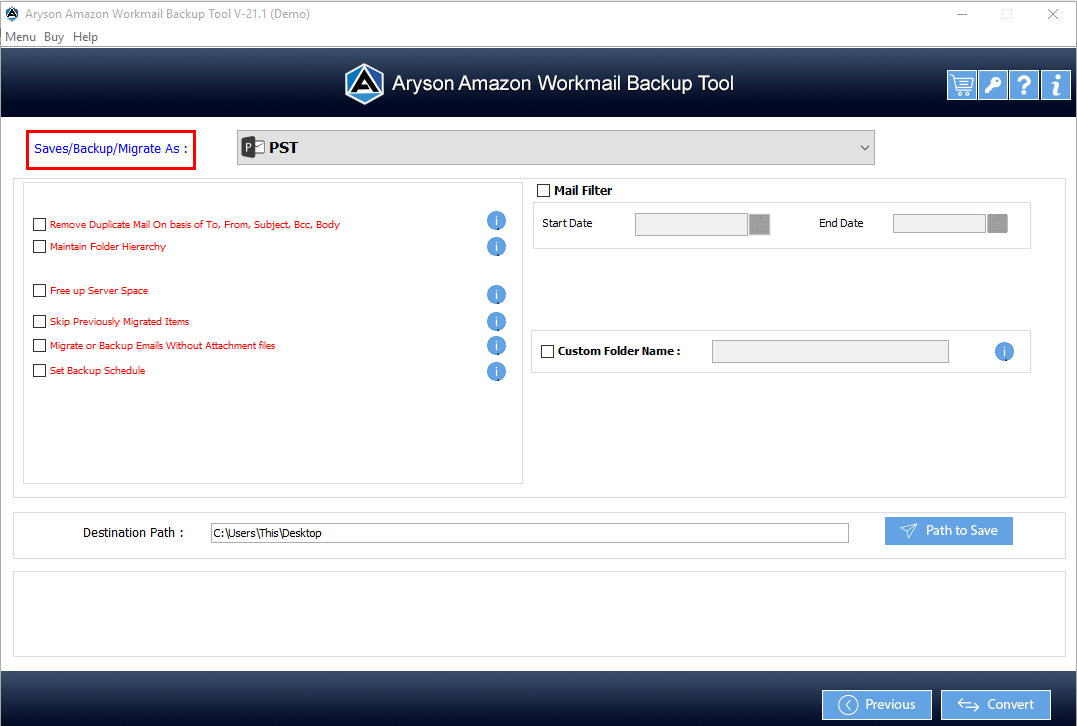Open the shopping cart buy icon

(962, 85)
